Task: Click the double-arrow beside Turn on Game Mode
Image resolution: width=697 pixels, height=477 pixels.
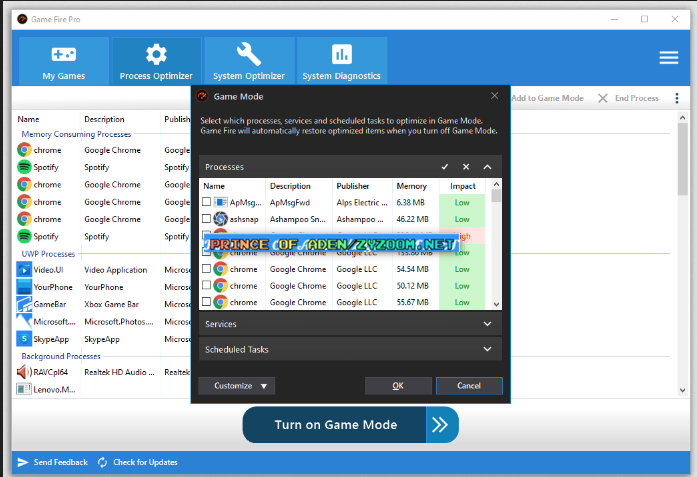Action: 442,425
